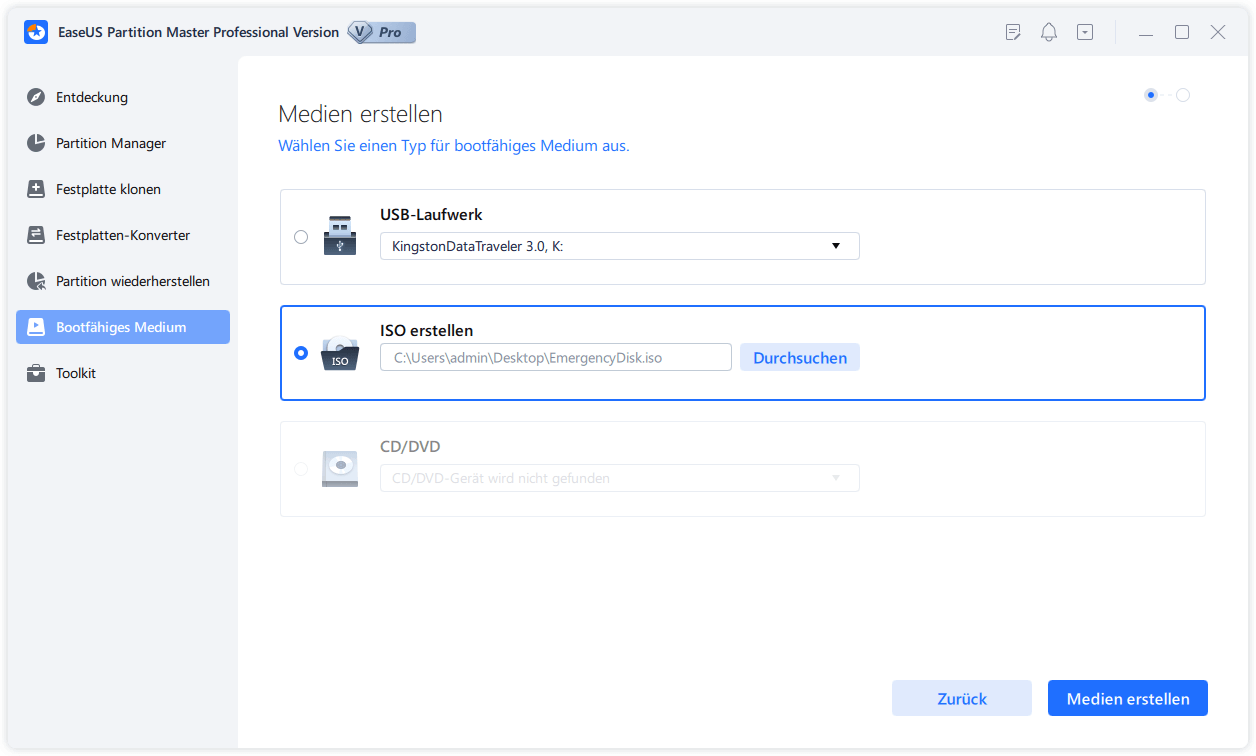
Task: Click the first step indicator dot
Action: [1151, 95]
